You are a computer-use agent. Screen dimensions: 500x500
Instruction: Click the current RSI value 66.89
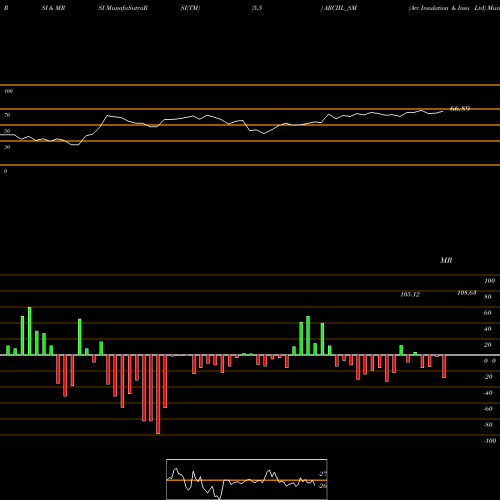coord(460,109)
